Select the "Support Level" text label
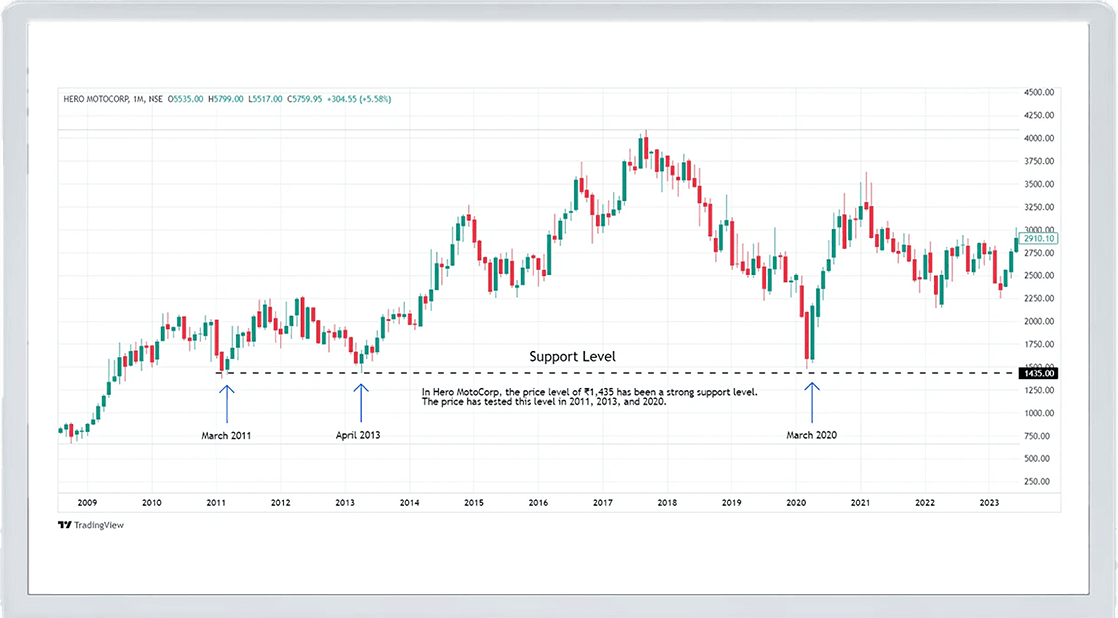 click(x=572, y=356)
